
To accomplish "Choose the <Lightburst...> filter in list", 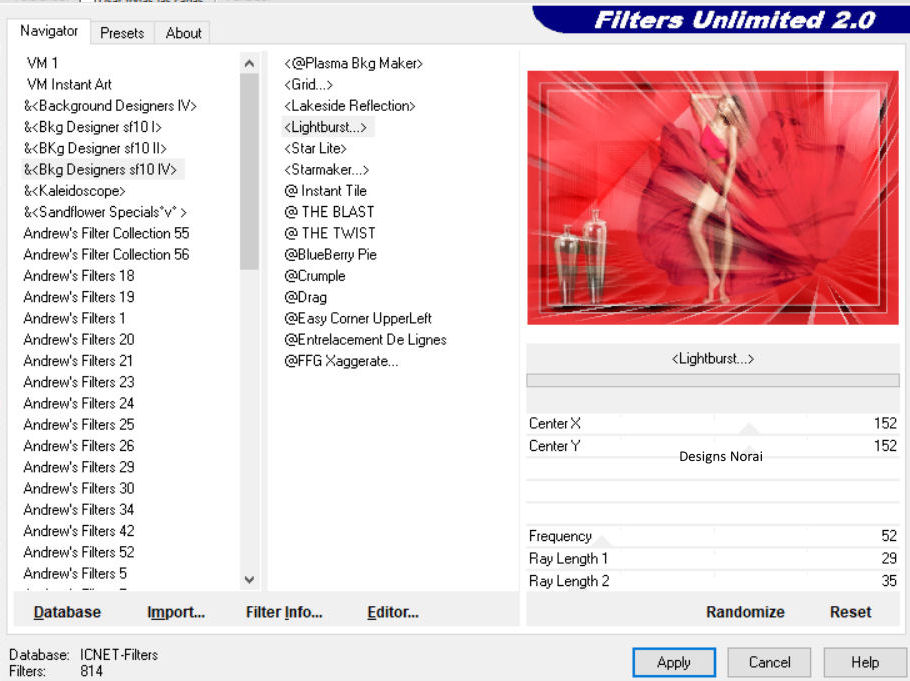I will [326, 127].
